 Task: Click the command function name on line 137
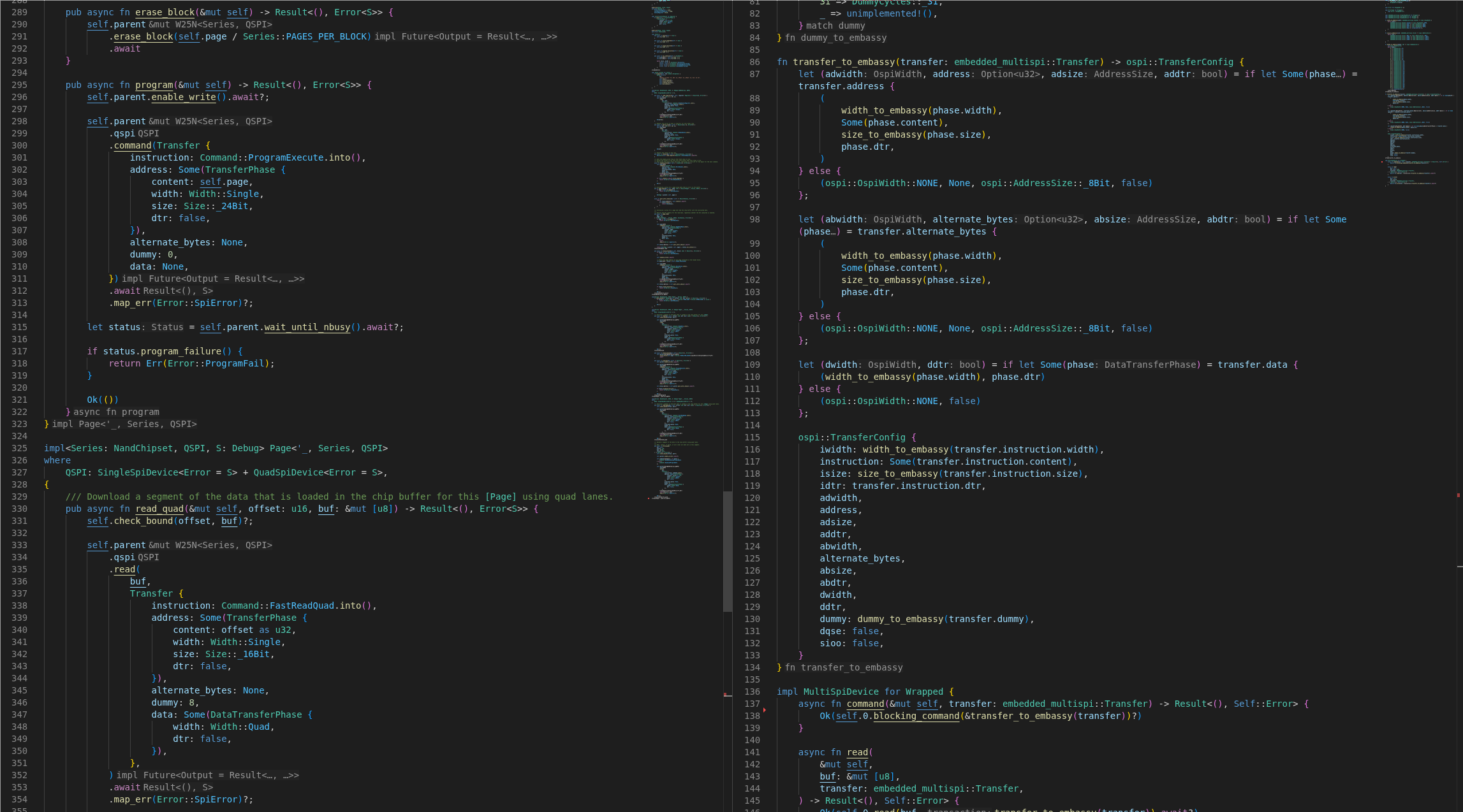pos(865,704)
